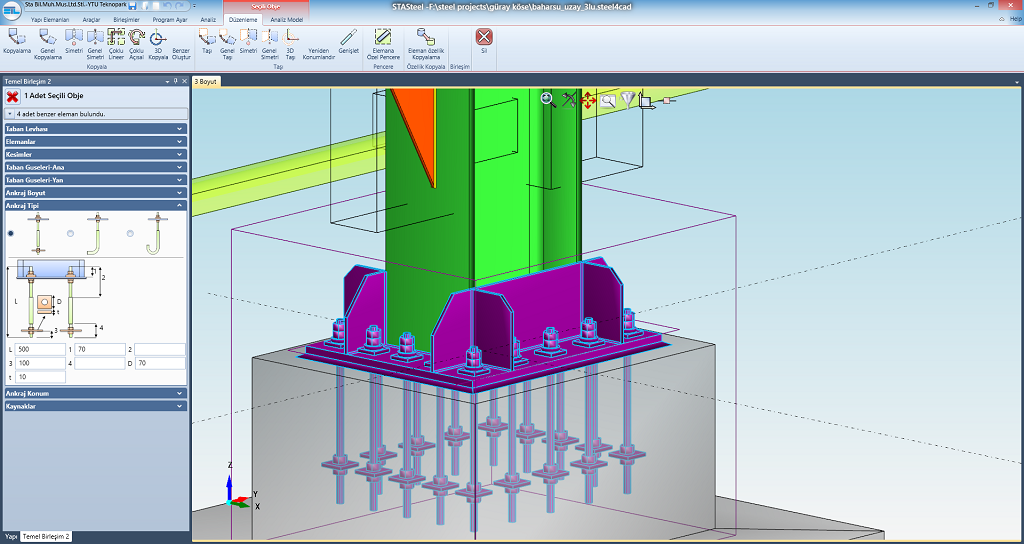Viewport: 1024px width, 544px height.
Task: Select the Genişlet extend tool
Action: [x=348, y=38]
